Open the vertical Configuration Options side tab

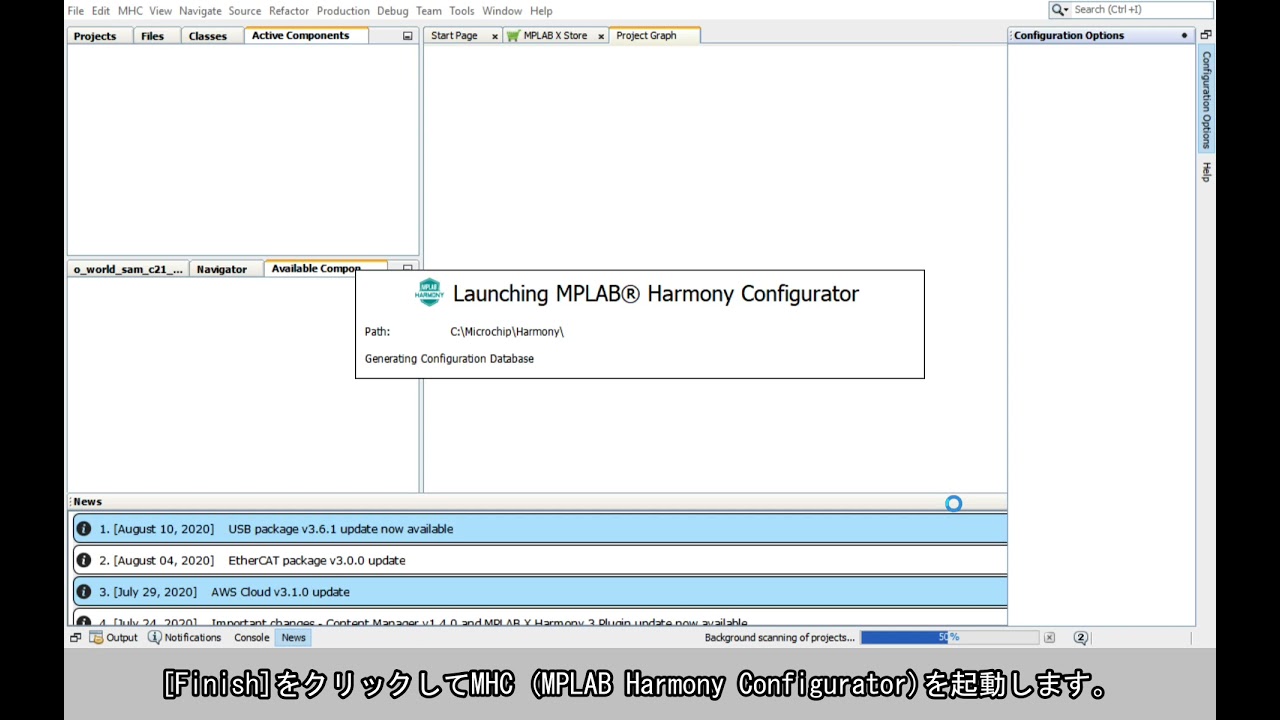coord(1206,100)
